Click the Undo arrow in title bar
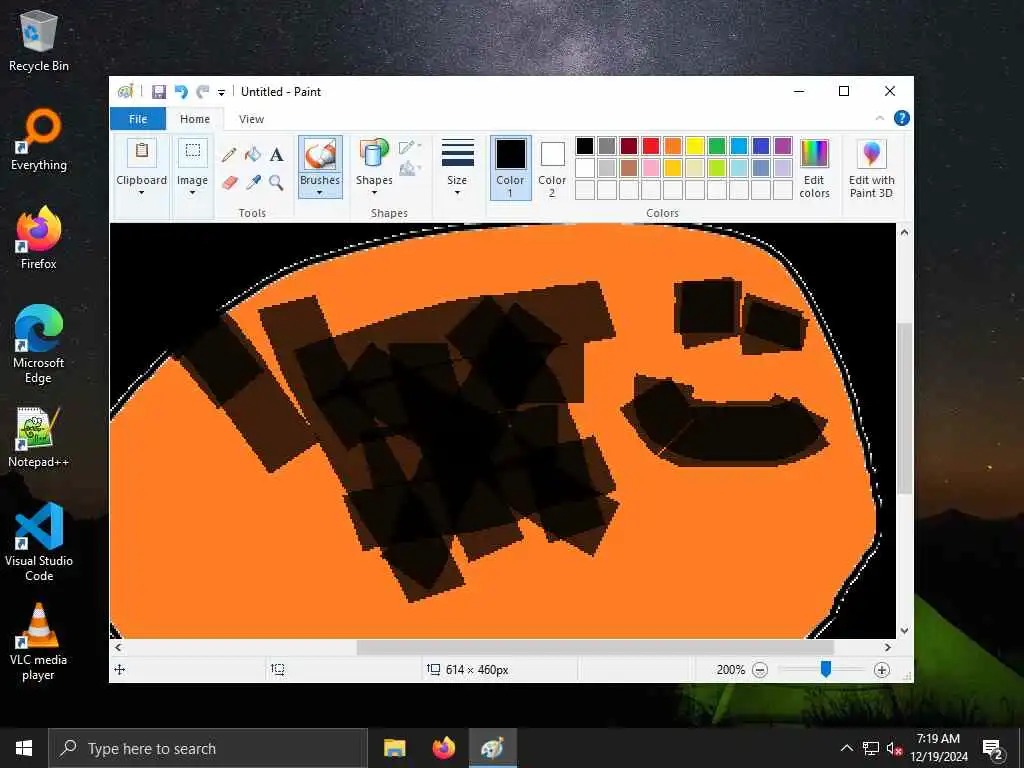 [181, 92]
